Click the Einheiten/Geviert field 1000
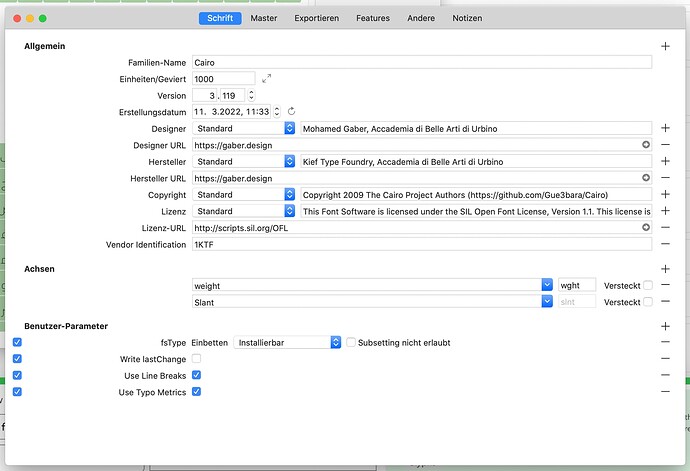 point(224,78)
